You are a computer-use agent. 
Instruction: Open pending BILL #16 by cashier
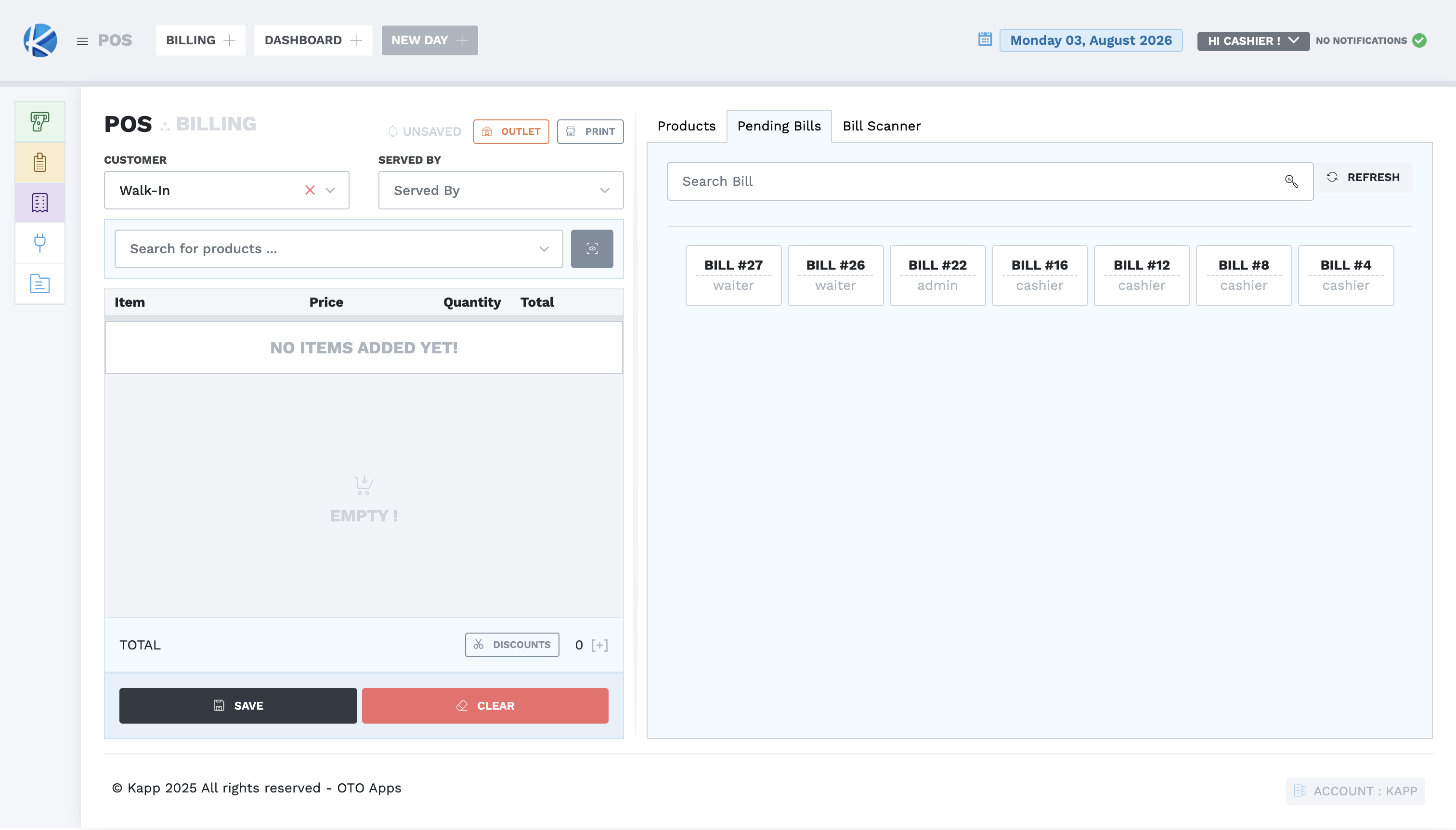pos(1039,275)
